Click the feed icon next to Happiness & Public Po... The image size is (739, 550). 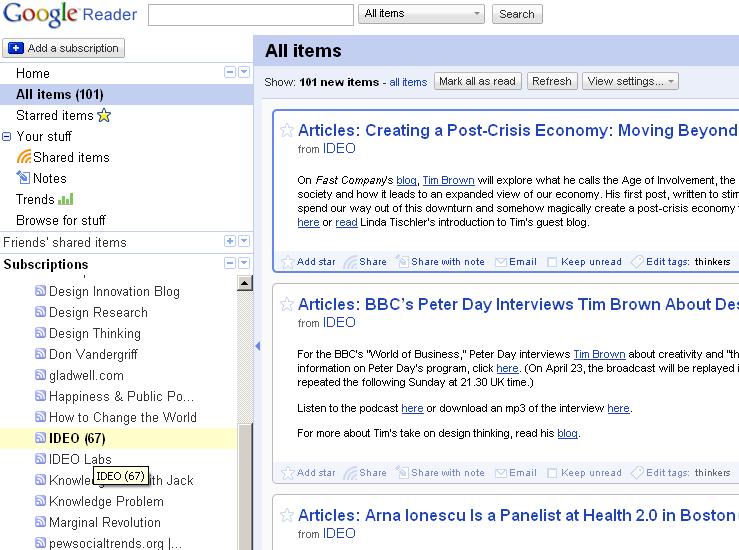click(41, 395)
